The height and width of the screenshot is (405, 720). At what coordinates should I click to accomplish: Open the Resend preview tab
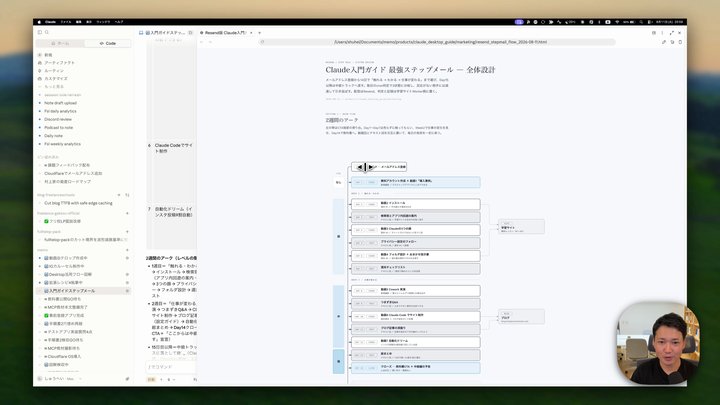(x=226, y=33)
